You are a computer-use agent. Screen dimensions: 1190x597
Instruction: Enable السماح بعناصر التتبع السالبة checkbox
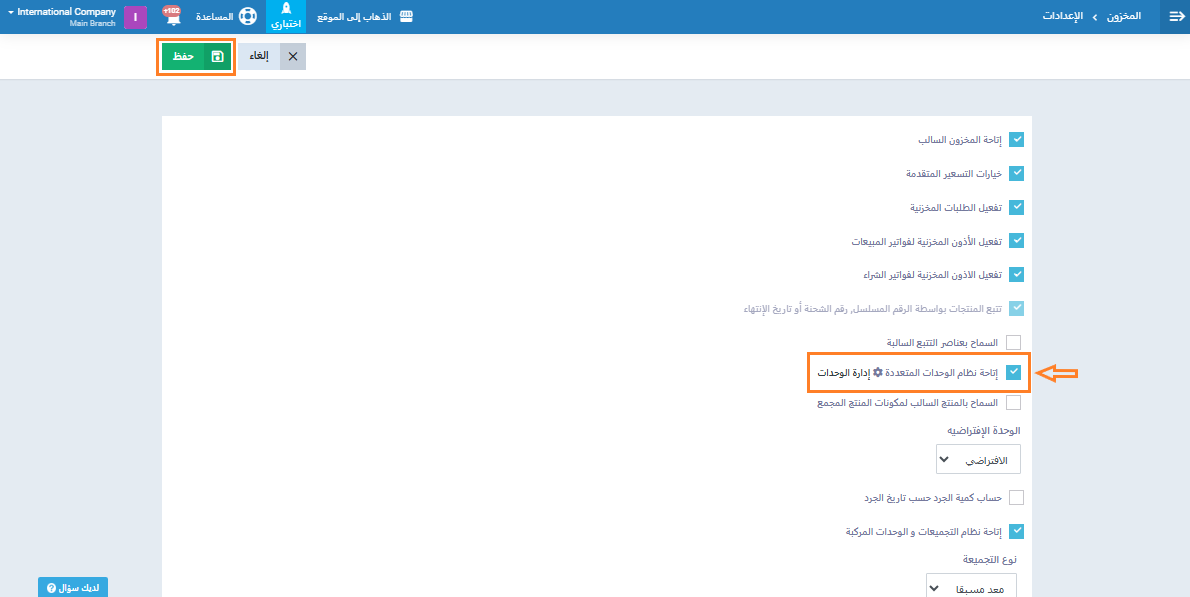pyautogui.click(x=1014, y=342)
